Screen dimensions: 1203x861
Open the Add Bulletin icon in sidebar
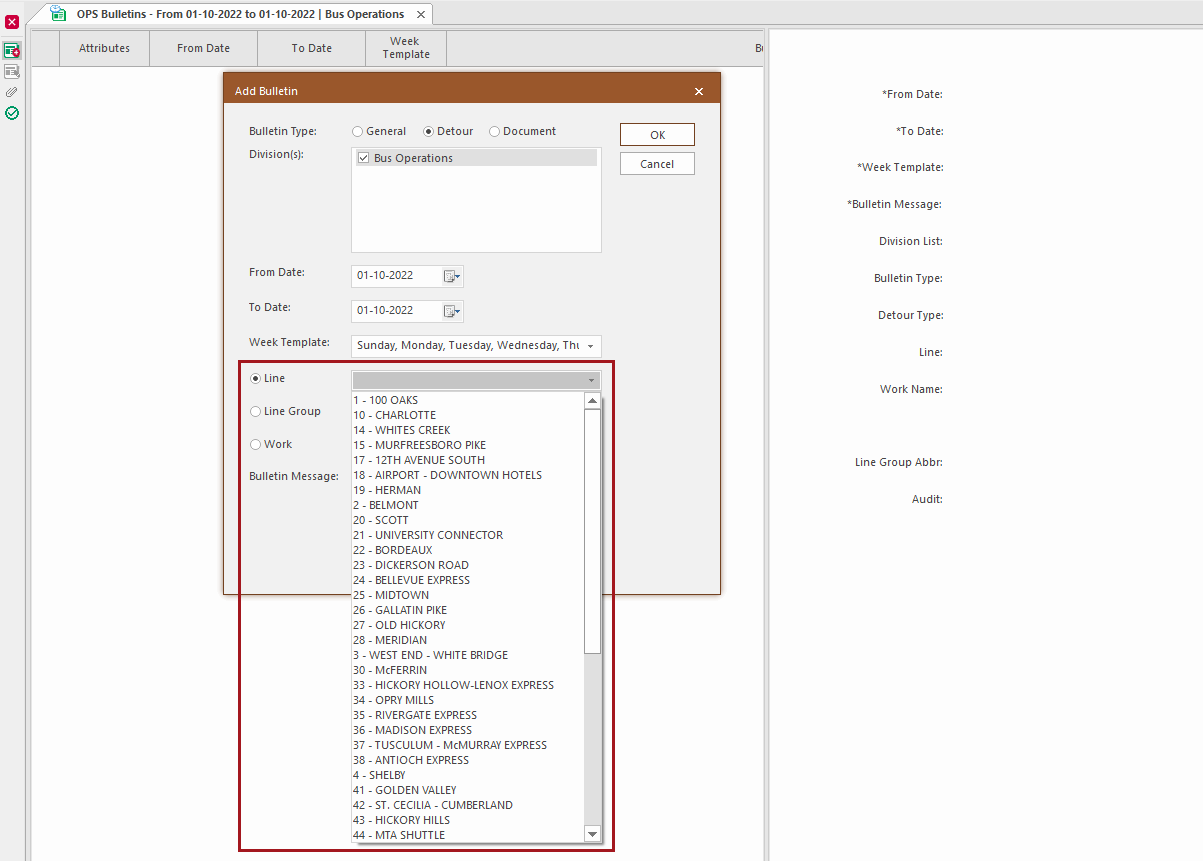click(x=12, y=50)
